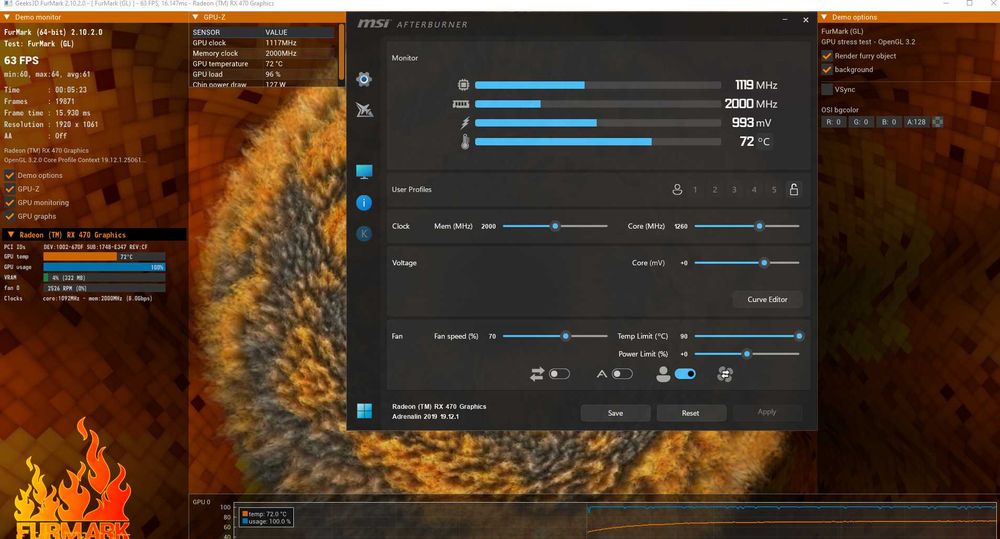Click the Reset button
Image resolution: width=1000 pixels, height=539 pixels.
tap(691, 413)
